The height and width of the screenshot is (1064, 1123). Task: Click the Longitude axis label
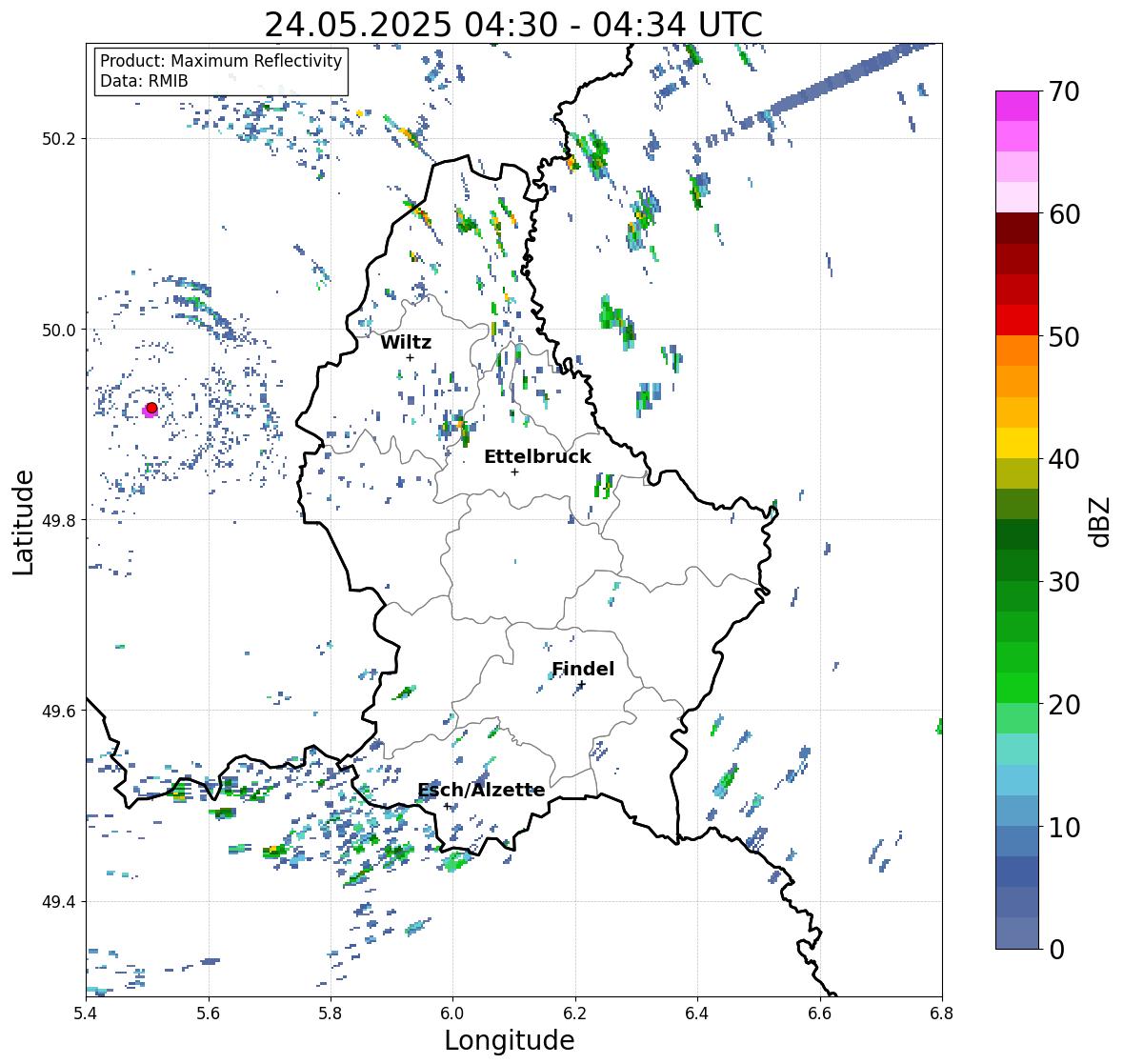(x=510, y=1040)
